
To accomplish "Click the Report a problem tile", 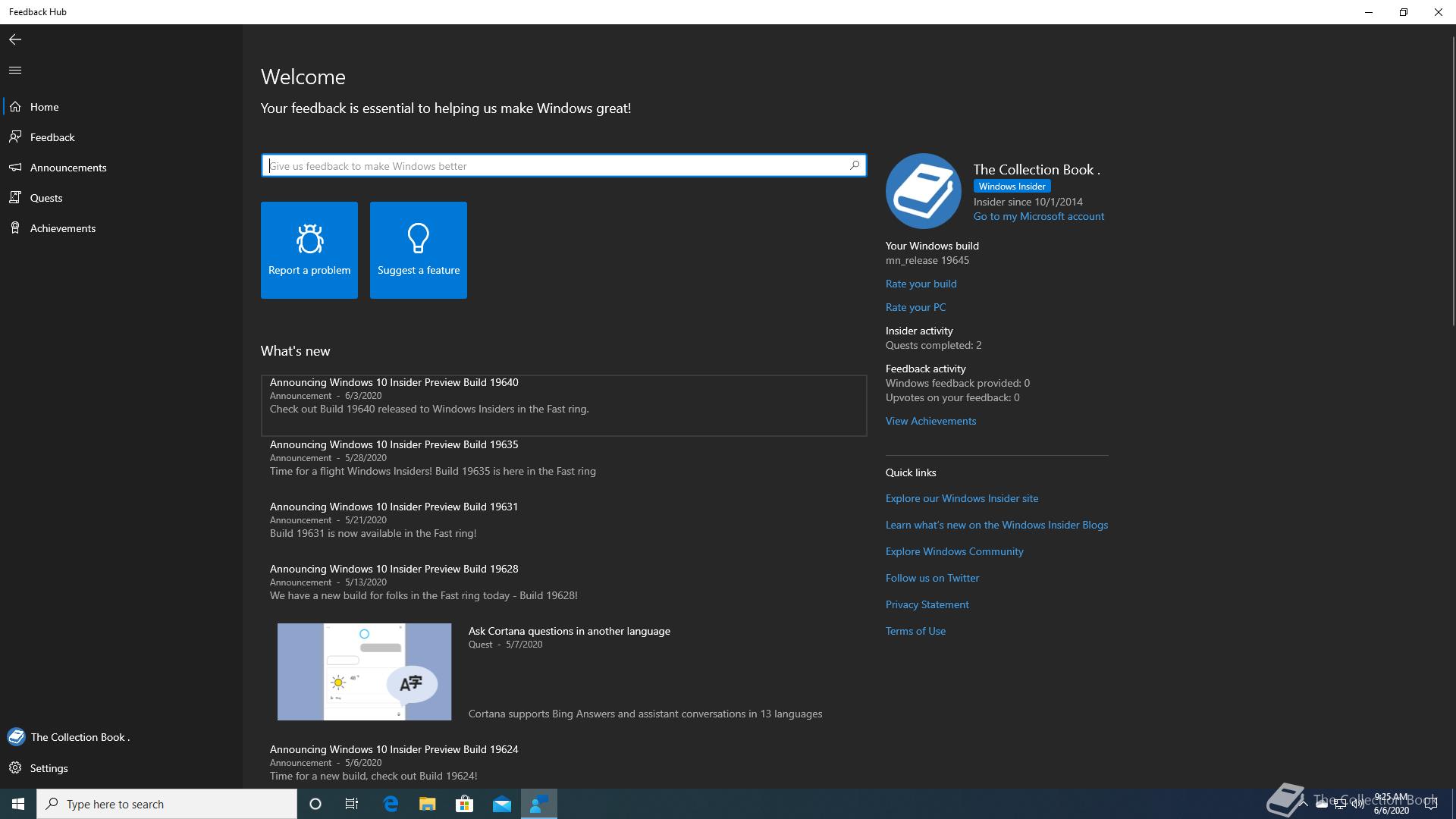I will pos(309,250).
